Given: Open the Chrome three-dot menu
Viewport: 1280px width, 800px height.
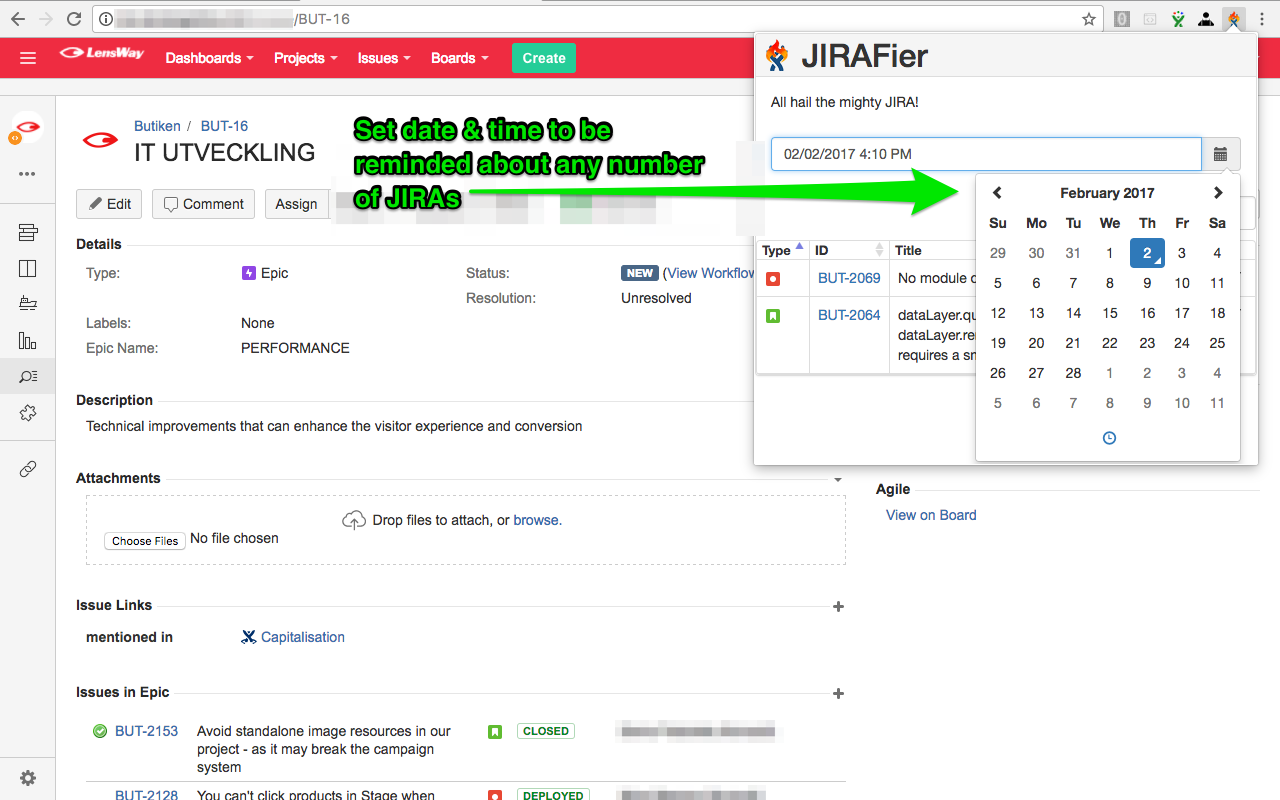Looking at the screenshot, I should 1262,19.
